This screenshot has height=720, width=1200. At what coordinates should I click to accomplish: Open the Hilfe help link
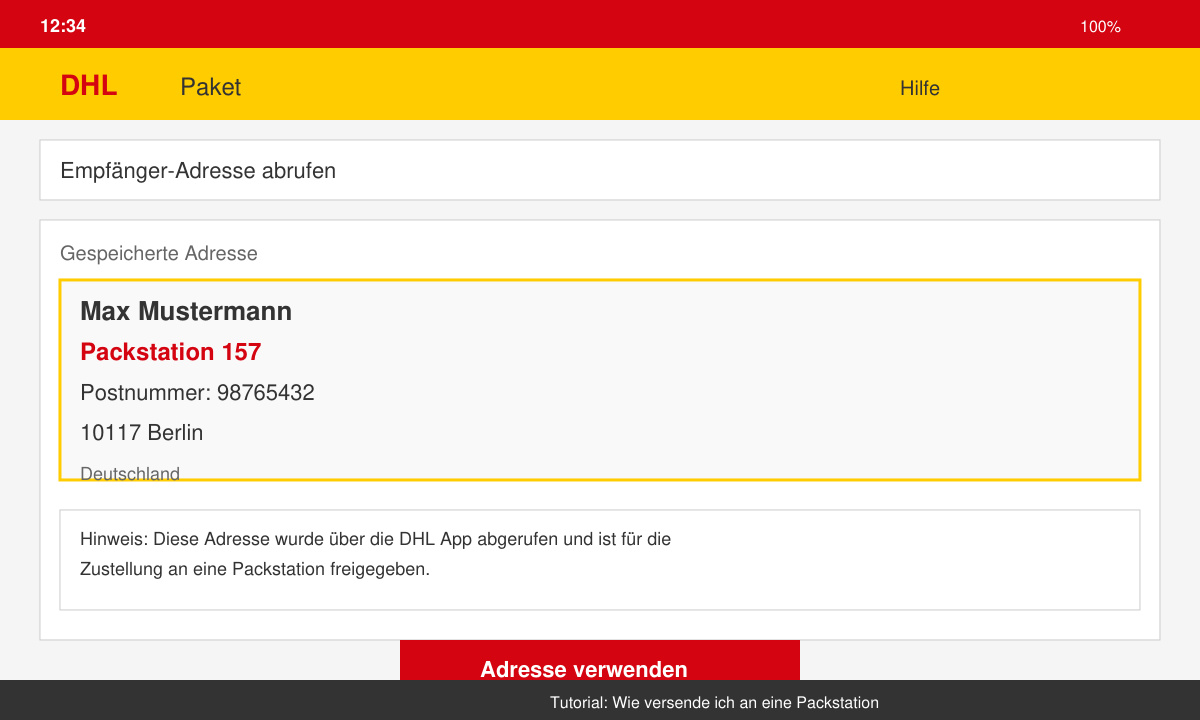(x=919, y=88)
